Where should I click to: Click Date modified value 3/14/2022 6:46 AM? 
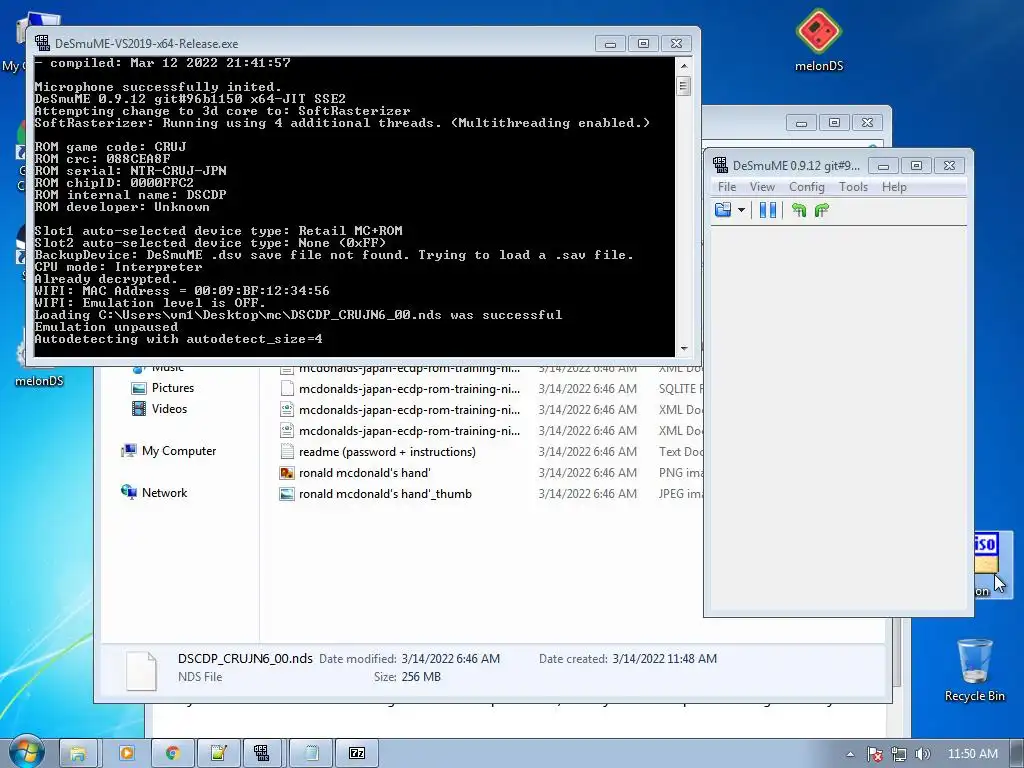tap(451, 659)
